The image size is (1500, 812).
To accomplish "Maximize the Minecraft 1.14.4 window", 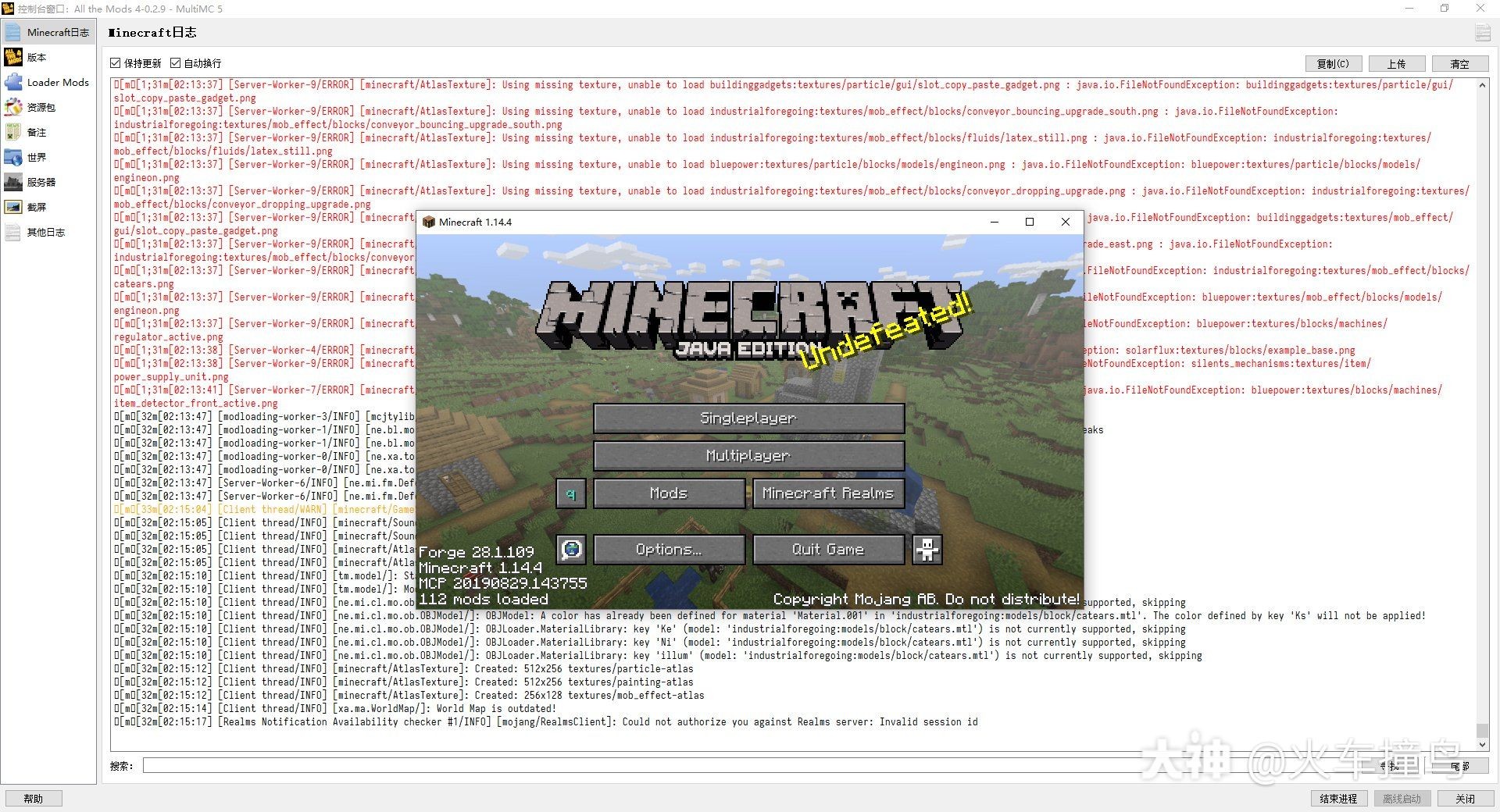I will 1030,222.
